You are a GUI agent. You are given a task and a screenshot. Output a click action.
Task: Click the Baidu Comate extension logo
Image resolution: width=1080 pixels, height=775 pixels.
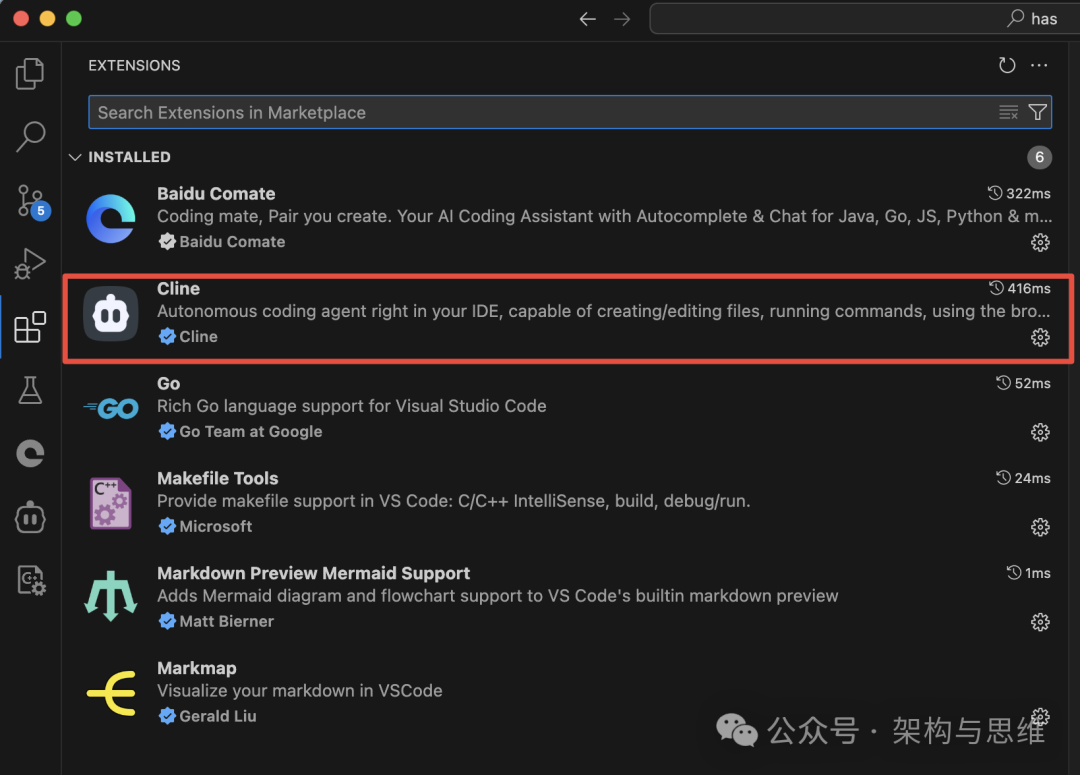point(111,219)
